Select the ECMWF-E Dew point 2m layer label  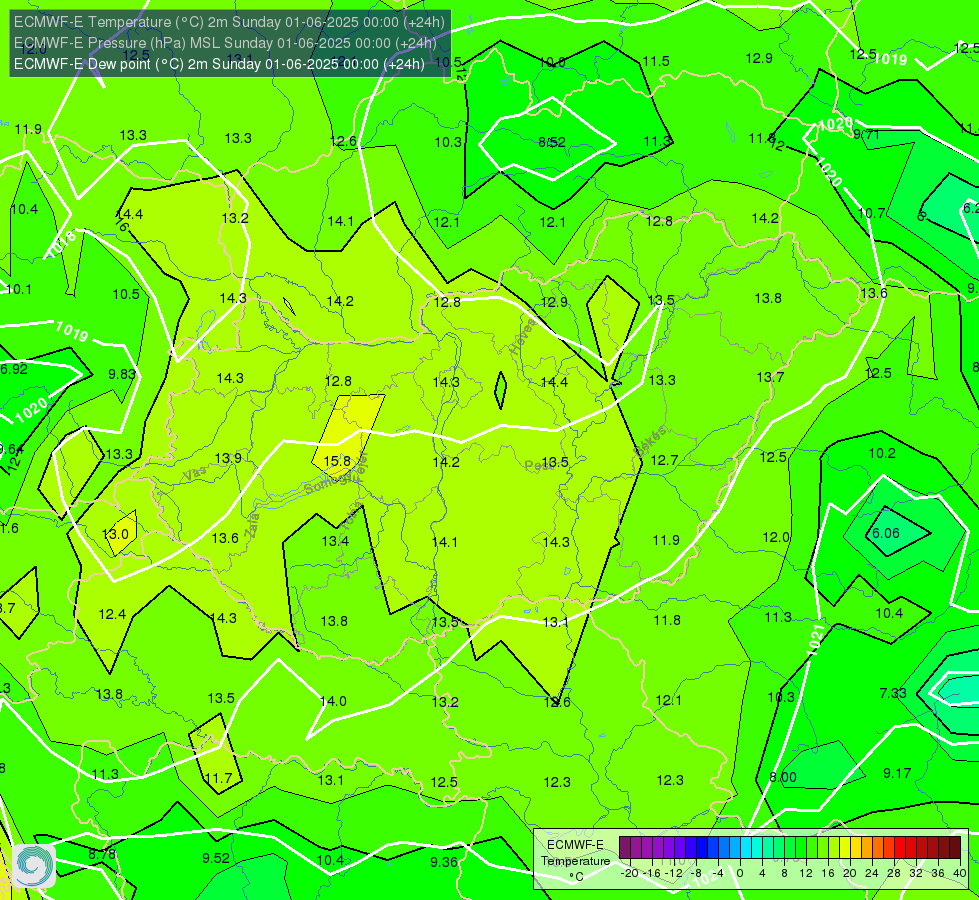tap(219, 64)
